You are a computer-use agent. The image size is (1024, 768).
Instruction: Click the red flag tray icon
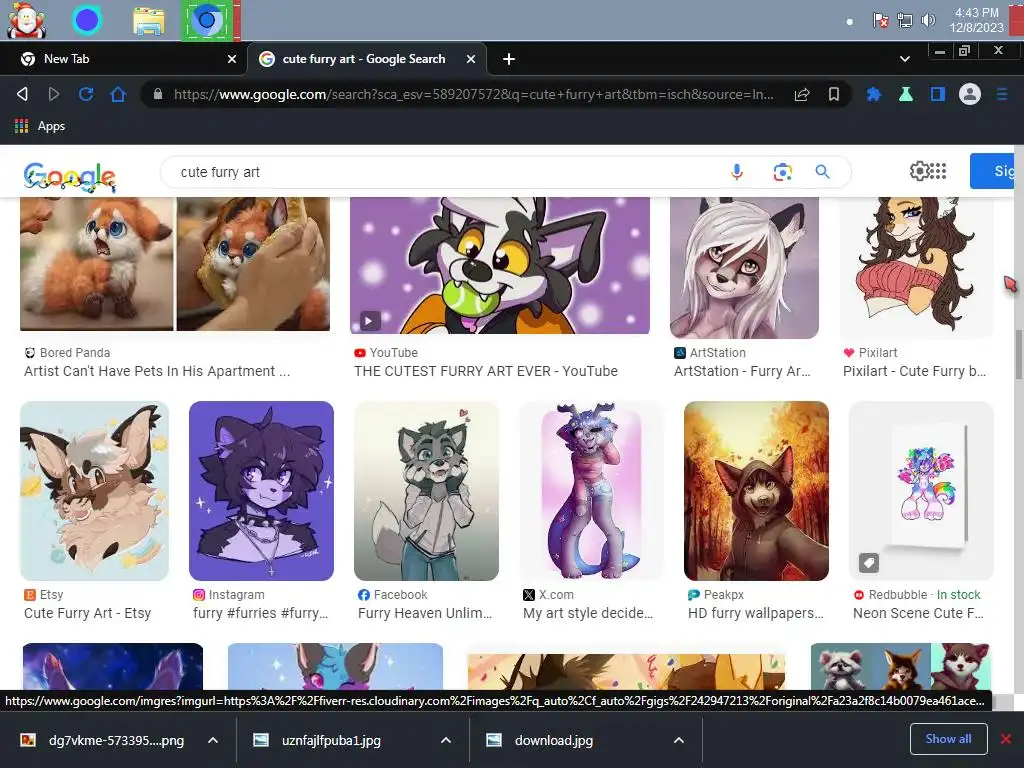pos(880,20)
